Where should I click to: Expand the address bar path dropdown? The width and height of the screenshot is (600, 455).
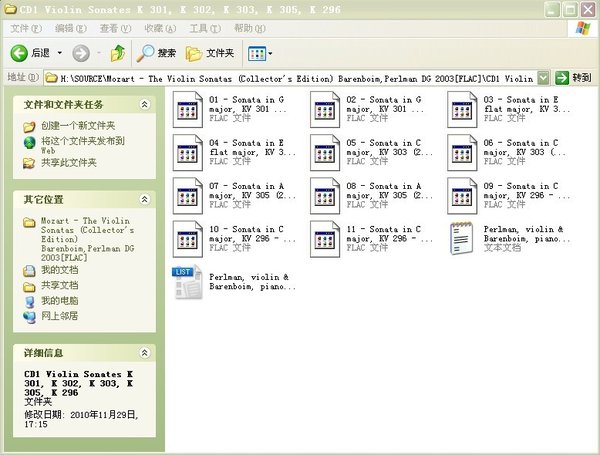click(543, 77)
